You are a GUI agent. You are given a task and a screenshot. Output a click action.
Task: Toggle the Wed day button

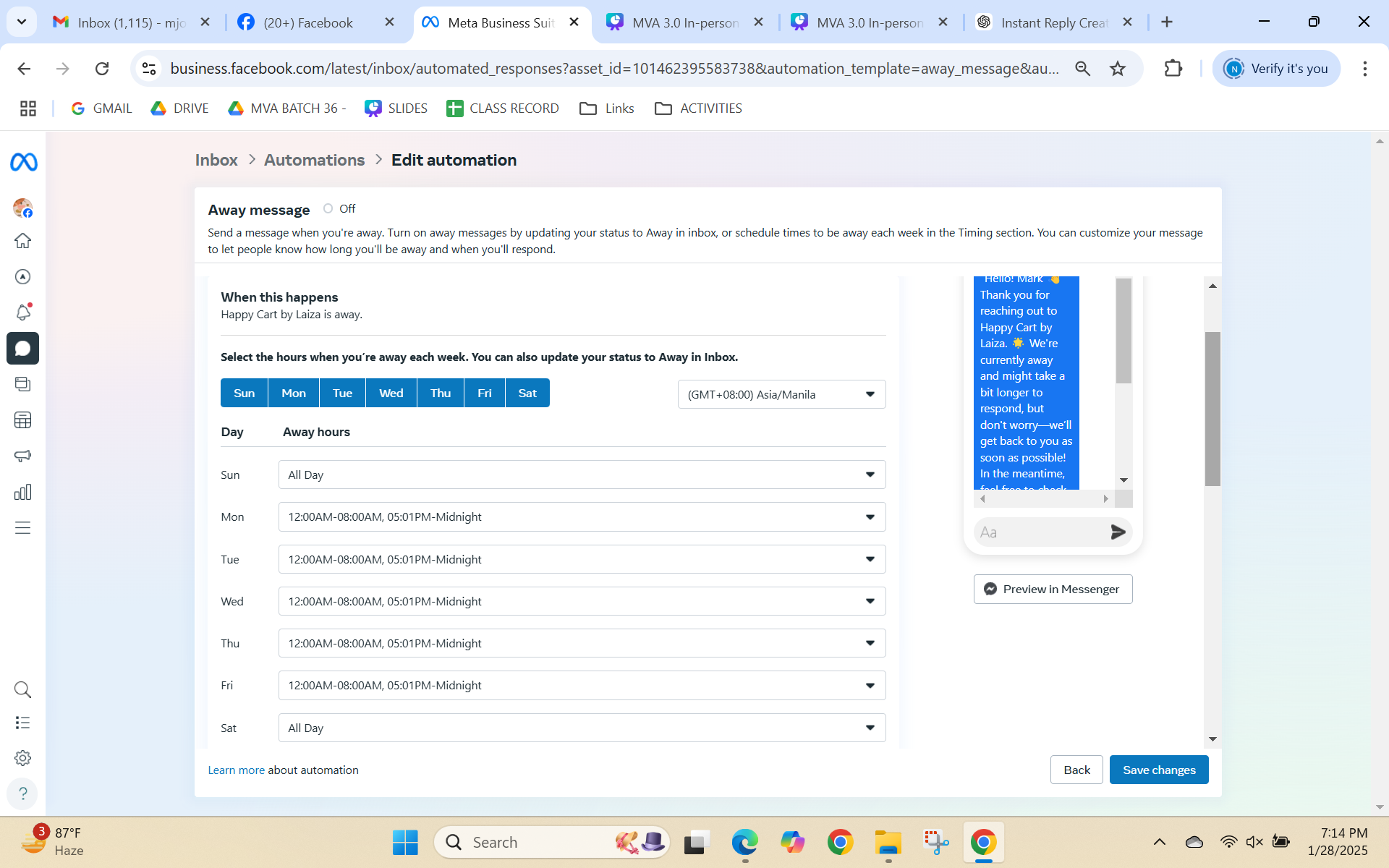click(391, 393)
